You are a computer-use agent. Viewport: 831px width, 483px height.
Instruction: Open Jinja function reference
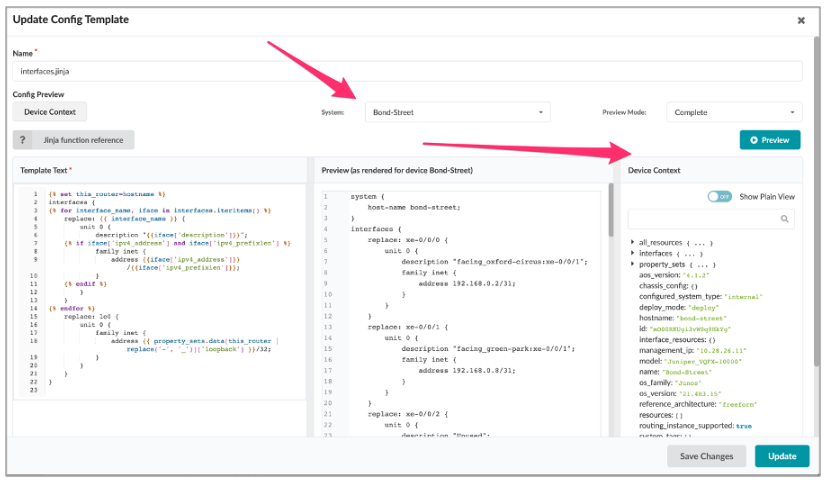[x=83, y=140]
